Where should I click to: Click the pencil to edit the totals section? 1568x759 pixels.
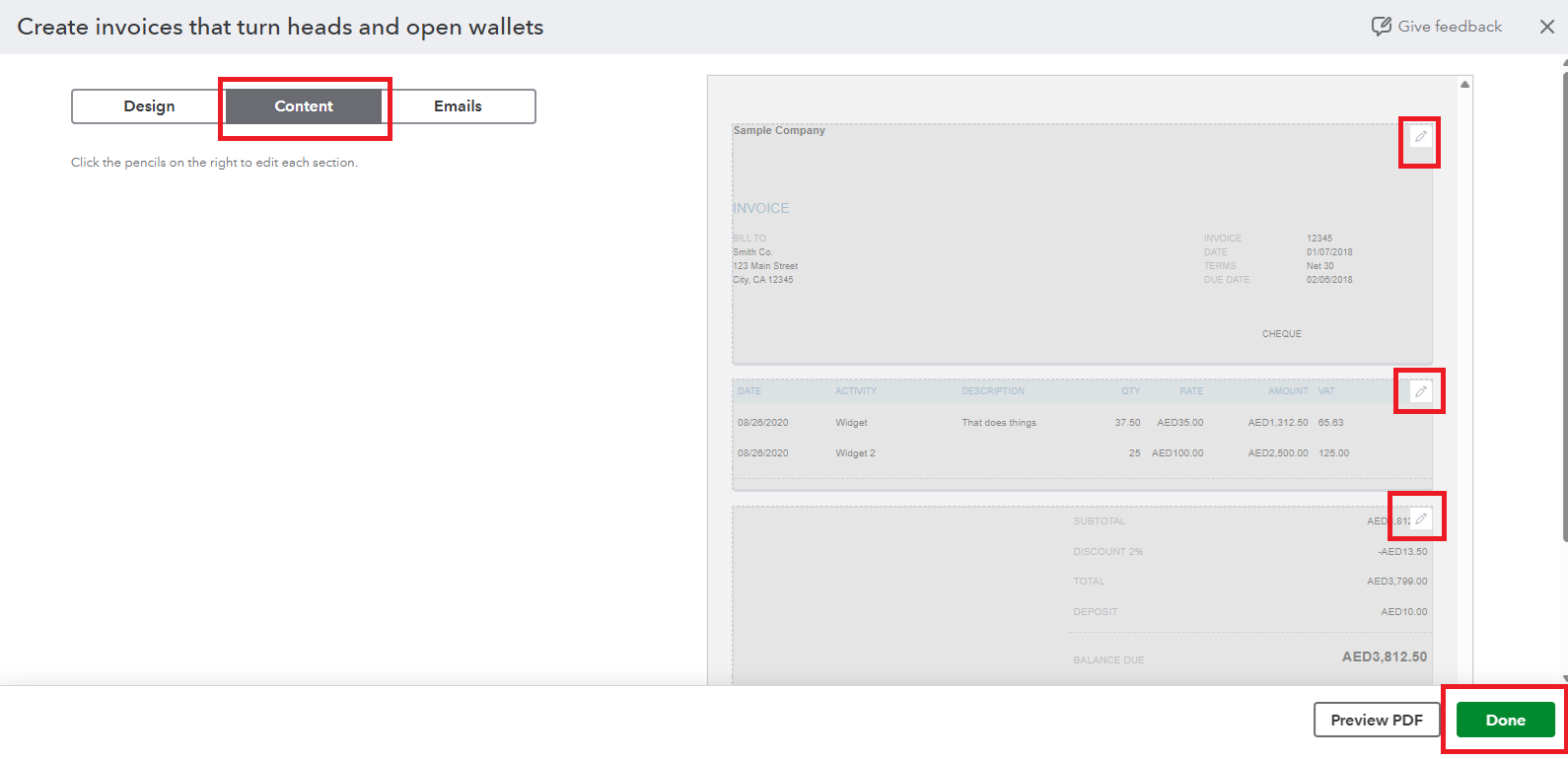pos(1420,518)
